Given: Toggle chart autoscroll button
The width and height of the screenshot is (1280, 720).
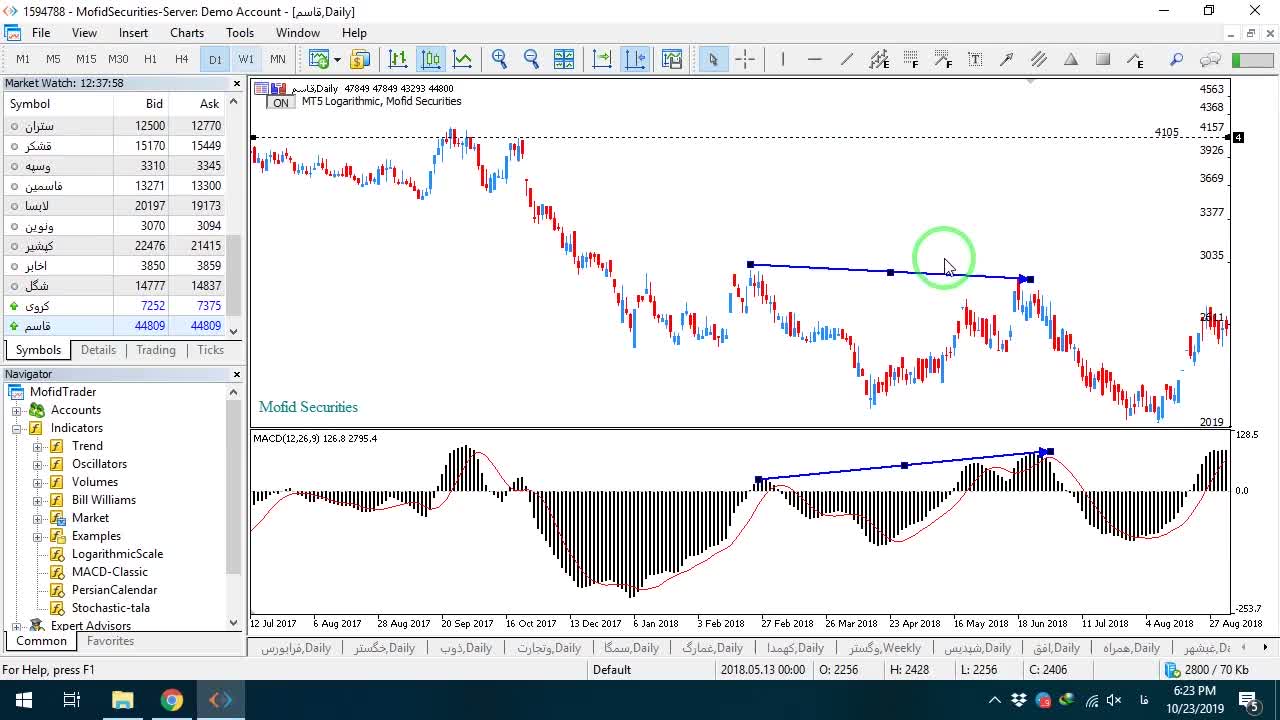Looking at the screenshot, I should (x=602, y=60).
